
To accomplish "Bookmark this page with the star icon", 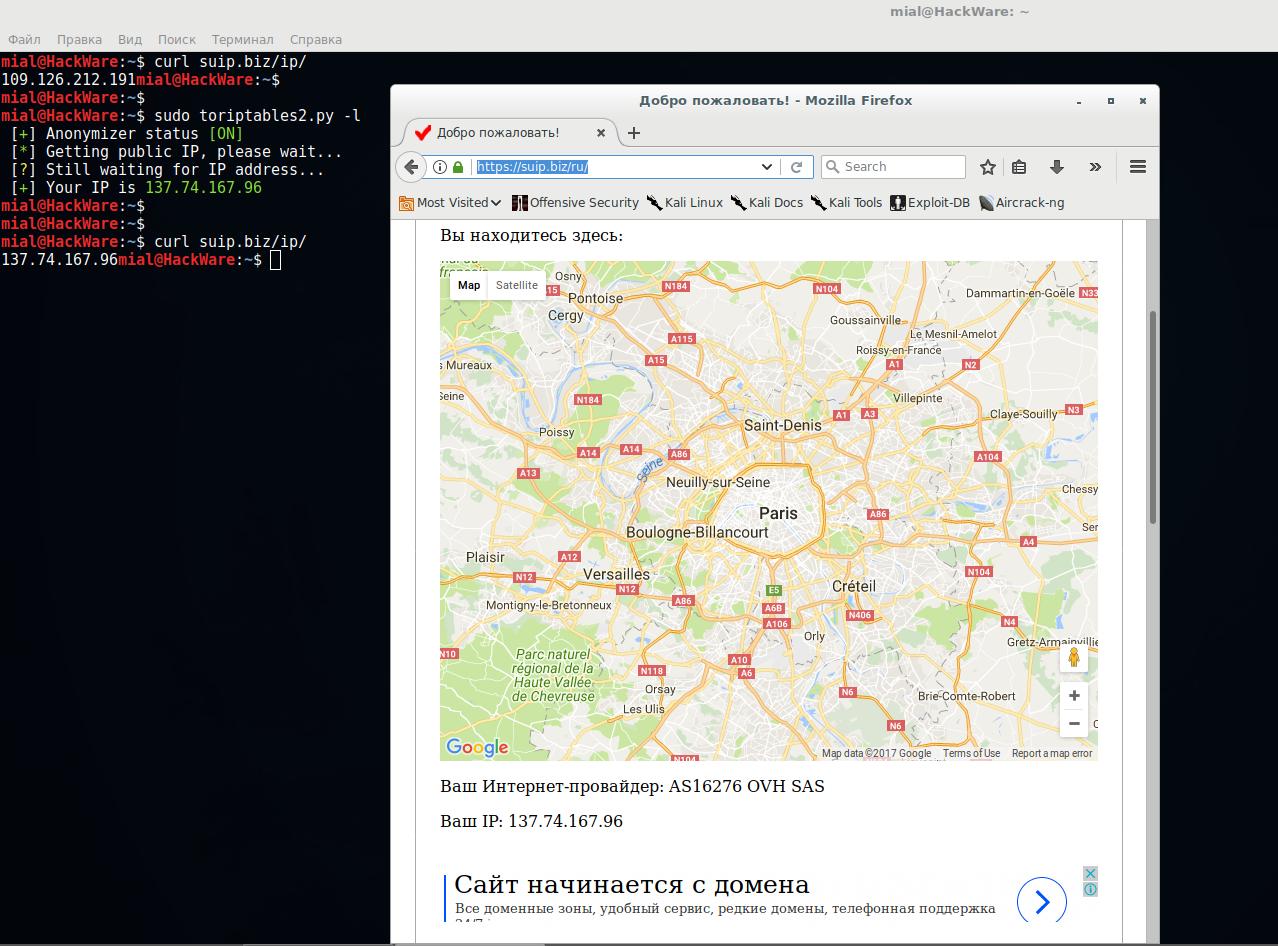I will (988, 167).
